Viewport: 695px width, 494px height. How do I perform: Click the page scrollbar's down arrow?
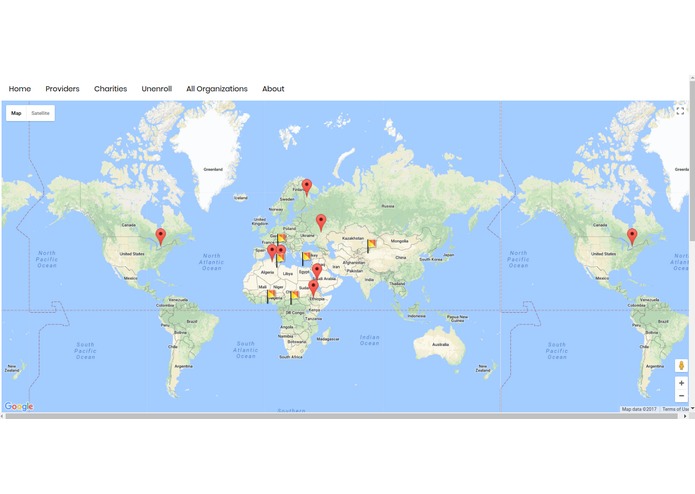[x=692, y=408]
